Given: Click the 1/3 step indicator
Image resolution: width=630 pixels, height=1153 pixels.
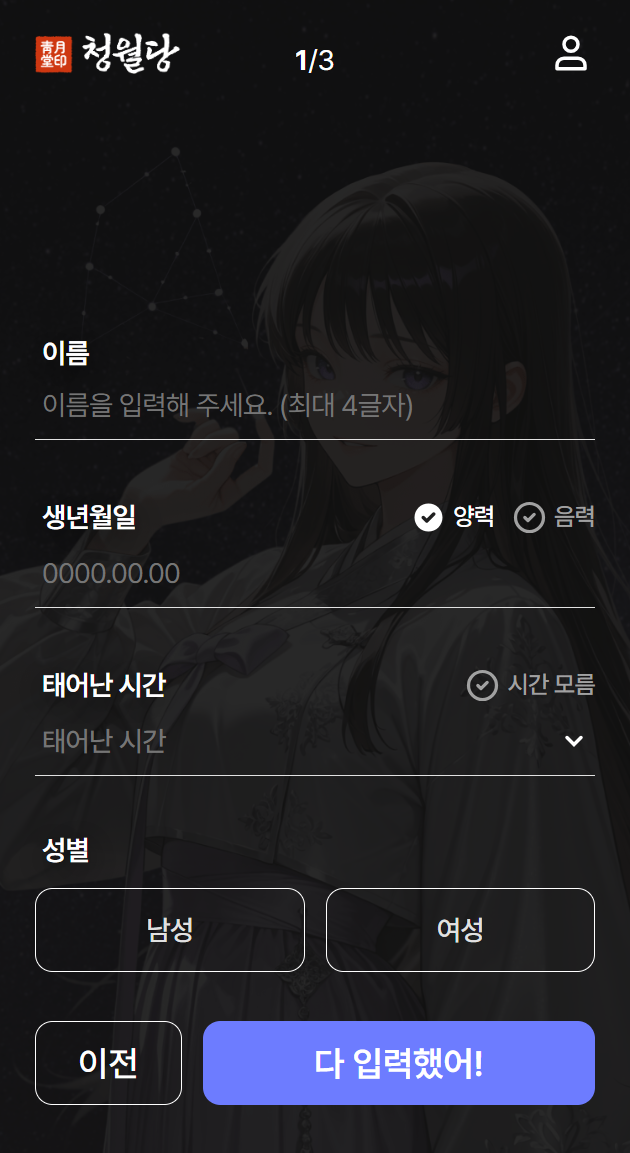Looking at the screenshot, I should [315, 61].
